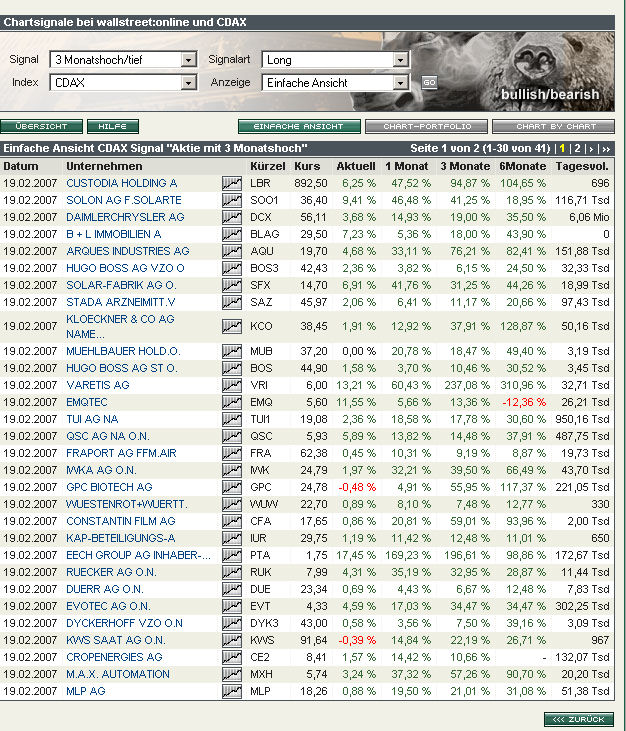626x731 pixels.
Task: Go to results page 2
Action: point(576,148)
